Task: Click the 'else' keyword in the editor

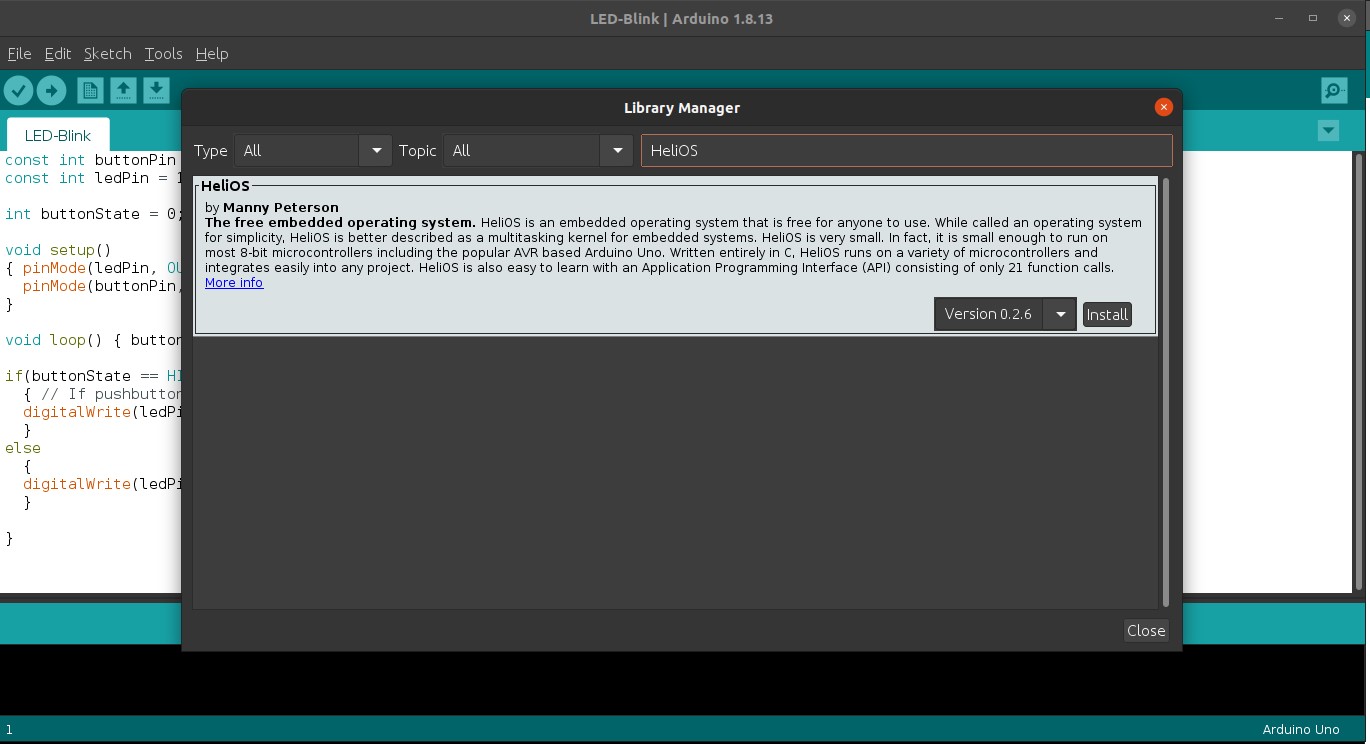Action: [x=23, y=448]
